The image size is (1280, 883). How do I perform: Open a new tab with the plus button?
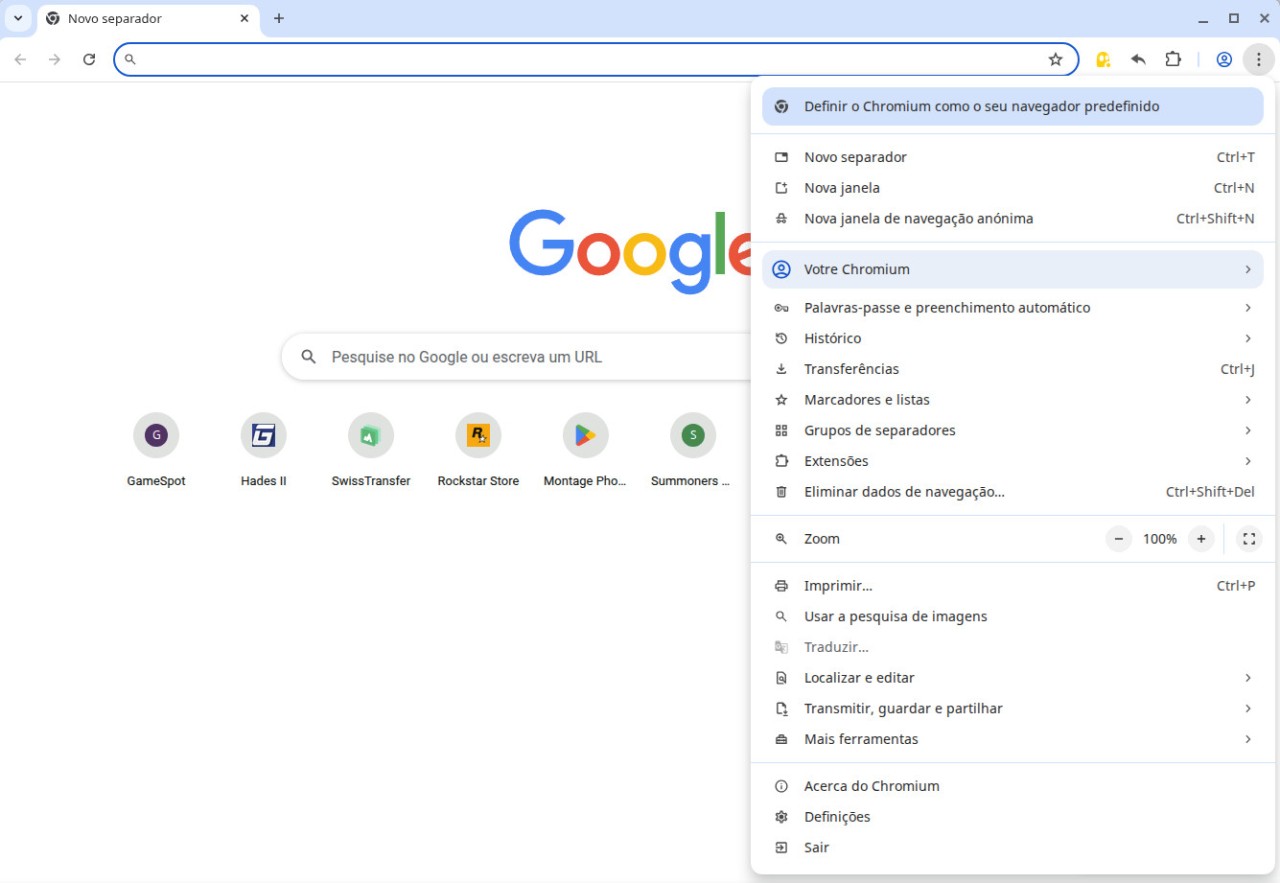[278, 18]
